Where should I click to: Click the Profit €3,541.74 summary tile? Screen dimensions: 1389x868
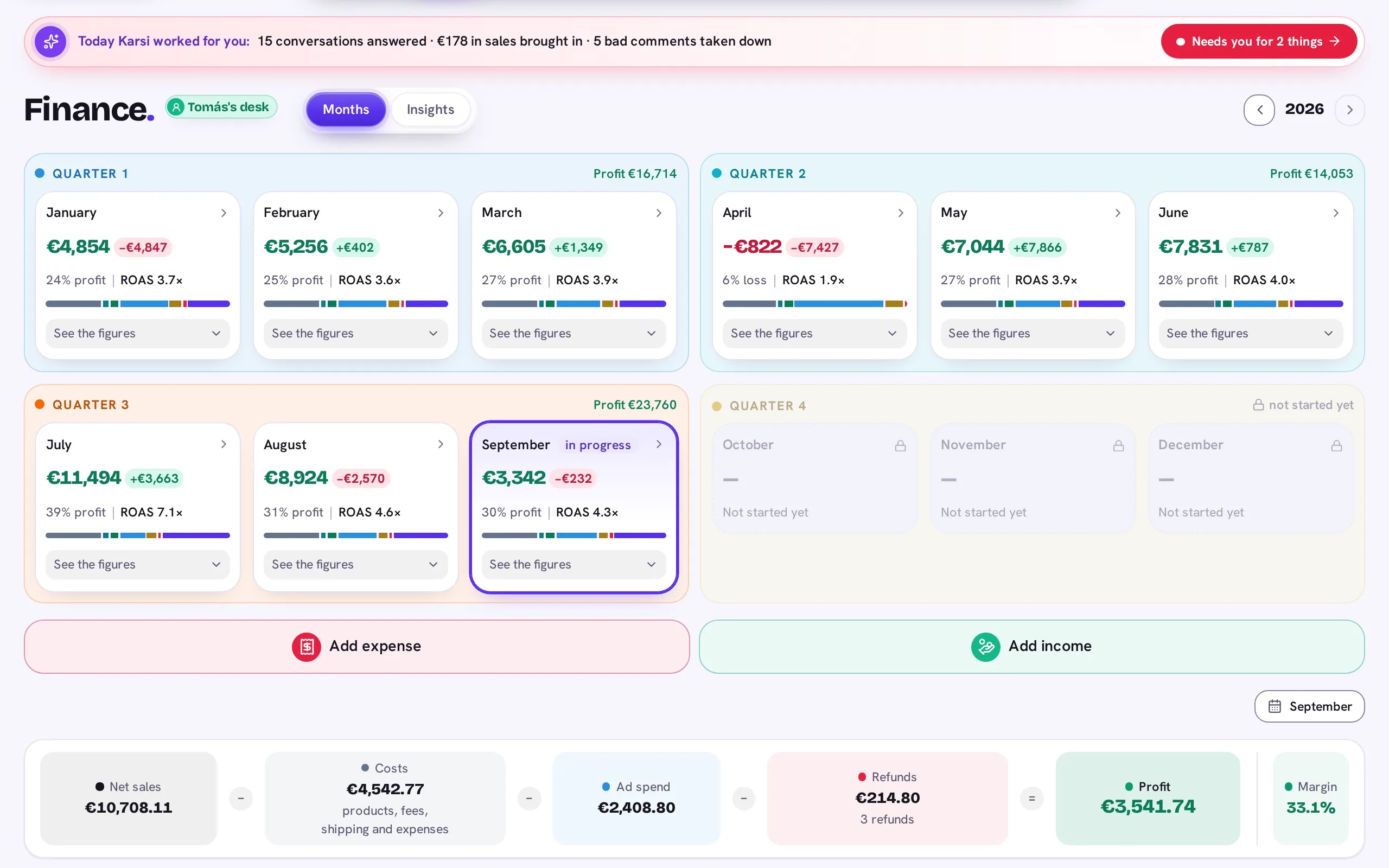(1148, 799)
